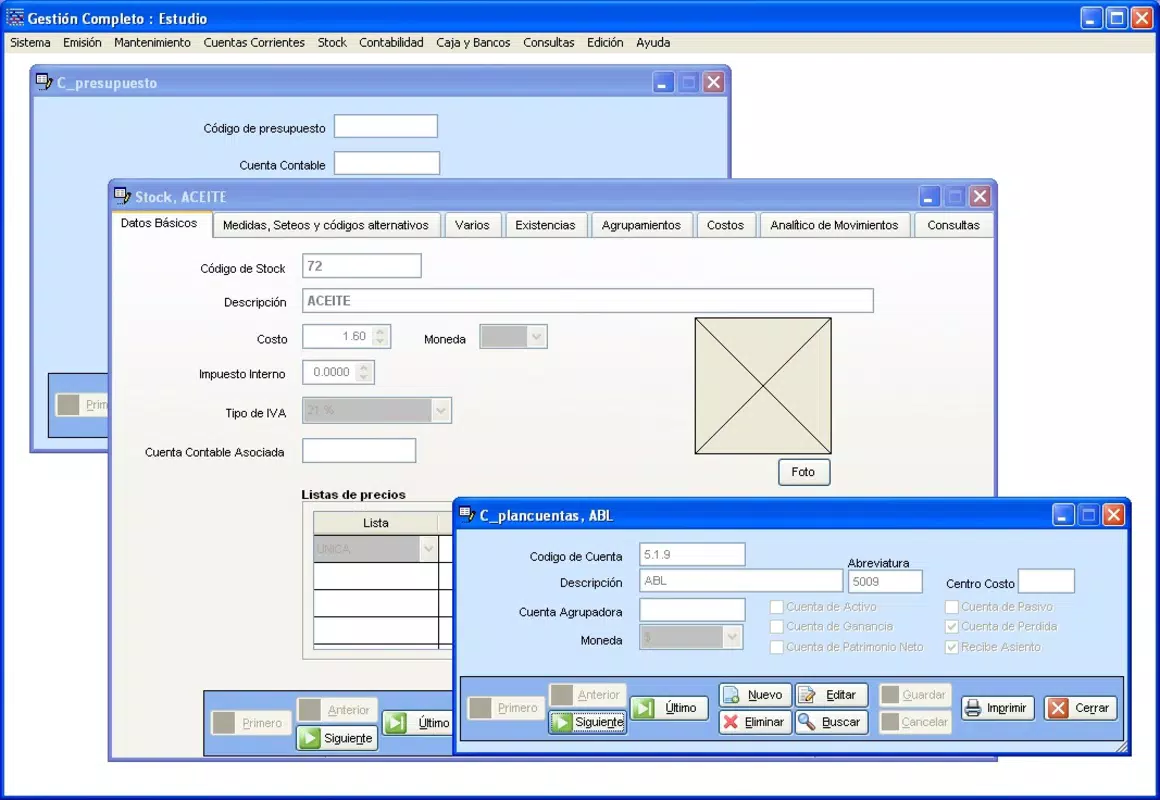Viewport: 1160px width, 800px height.
Task: Click the Imprimir printer icon
Action: (973, 708)
